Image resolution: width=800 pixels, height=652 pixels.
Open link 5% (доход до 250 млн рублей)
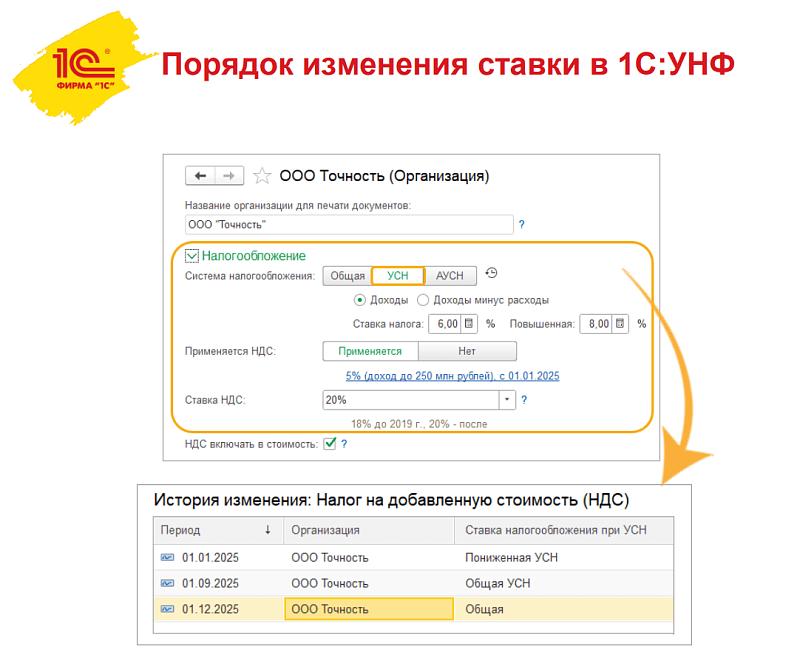(453, 376)
